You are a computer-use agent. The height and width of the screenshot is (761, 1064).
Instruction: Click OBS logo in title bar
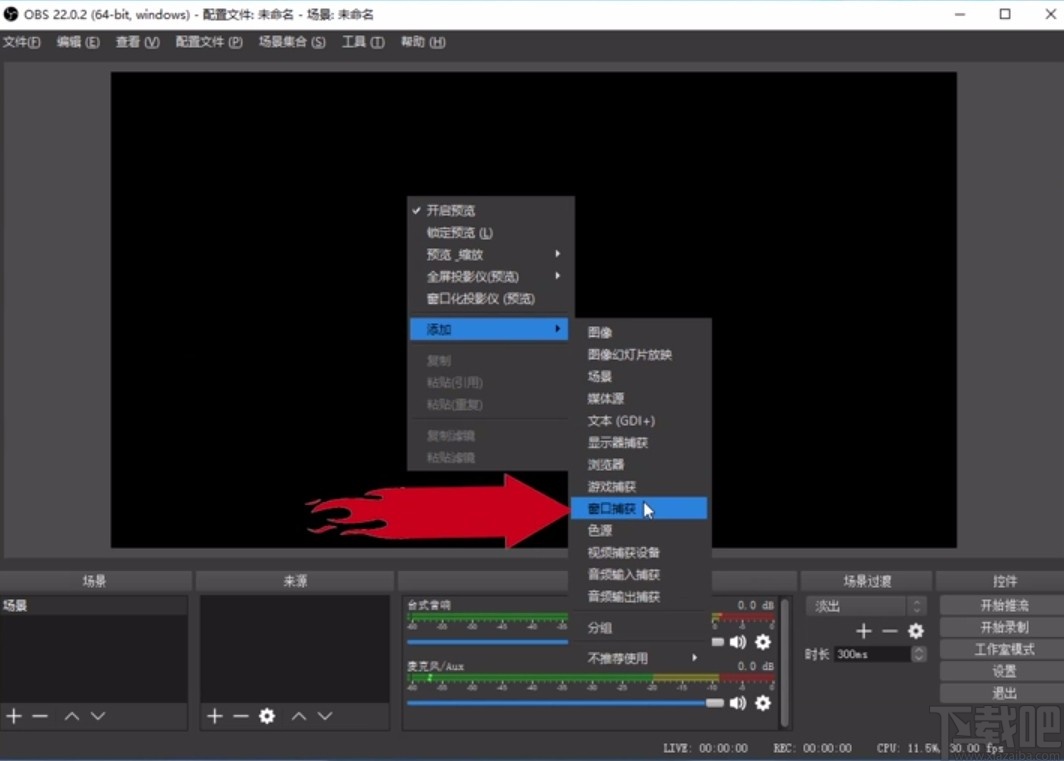11,14
